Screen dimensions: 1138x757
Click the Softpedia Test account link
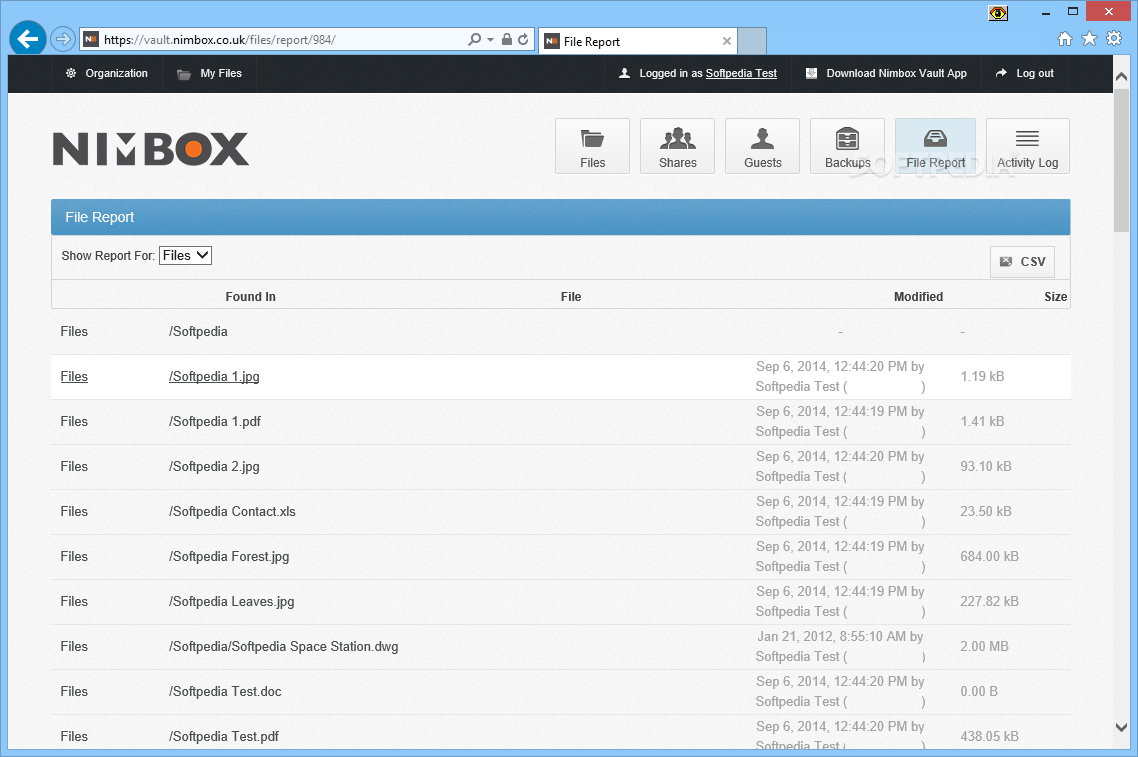point(741,73)
